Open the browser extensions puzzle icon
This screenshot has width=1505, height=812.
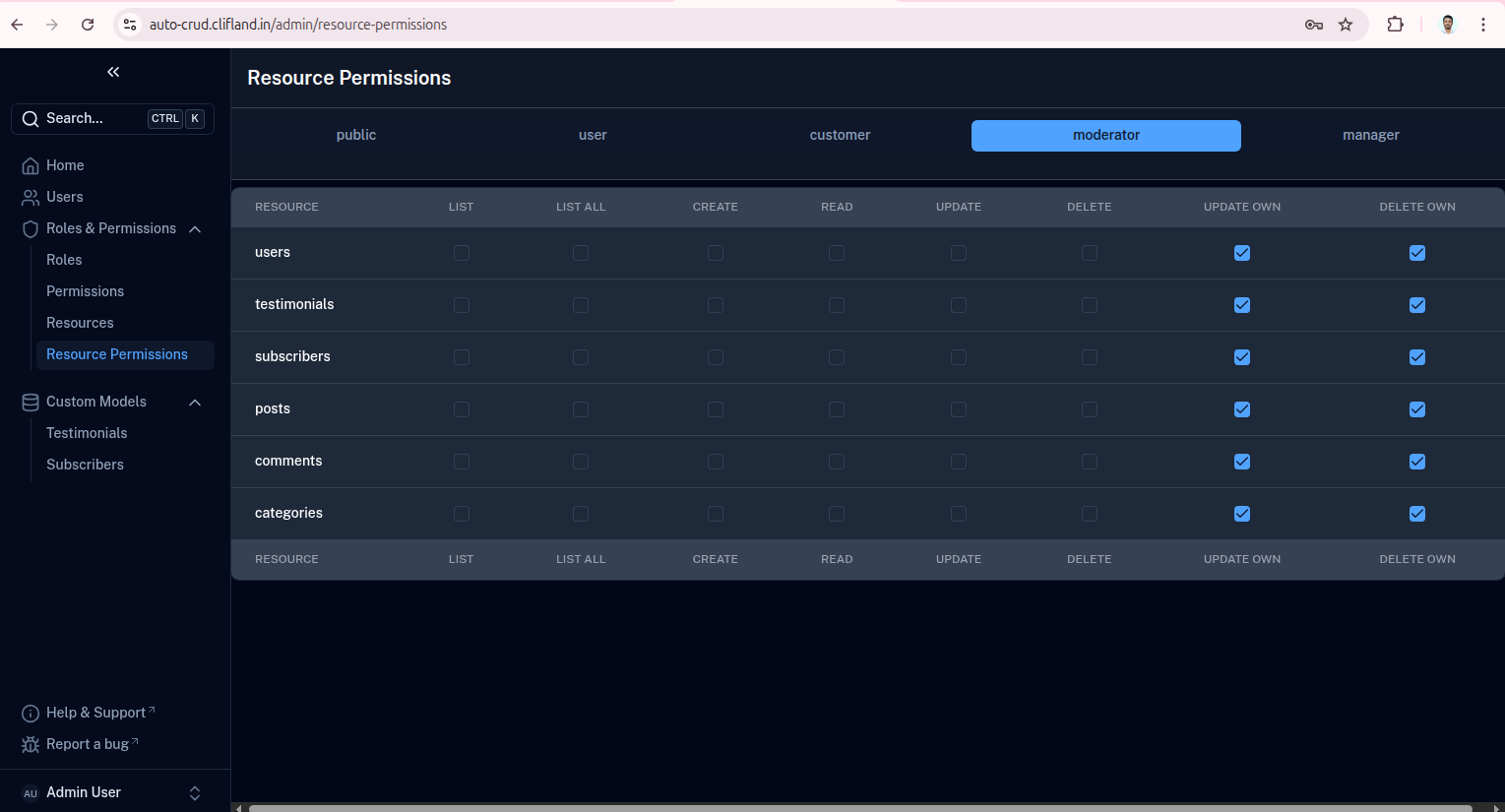[1395, 25]
